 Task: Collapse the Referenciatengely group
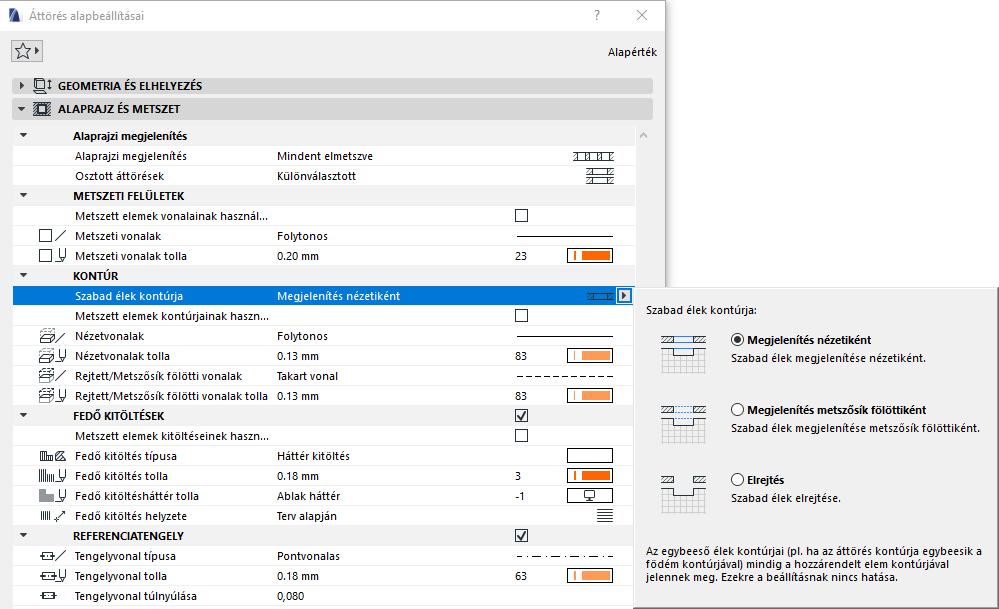click(24, 536)
